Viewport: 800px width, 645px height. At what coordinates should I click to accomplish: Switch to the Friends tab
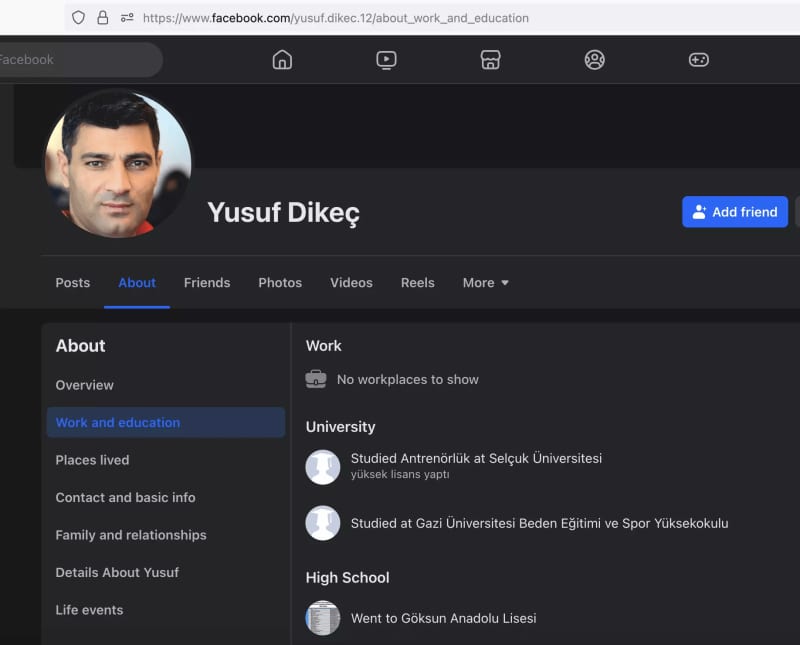click(x=207, y=283)
